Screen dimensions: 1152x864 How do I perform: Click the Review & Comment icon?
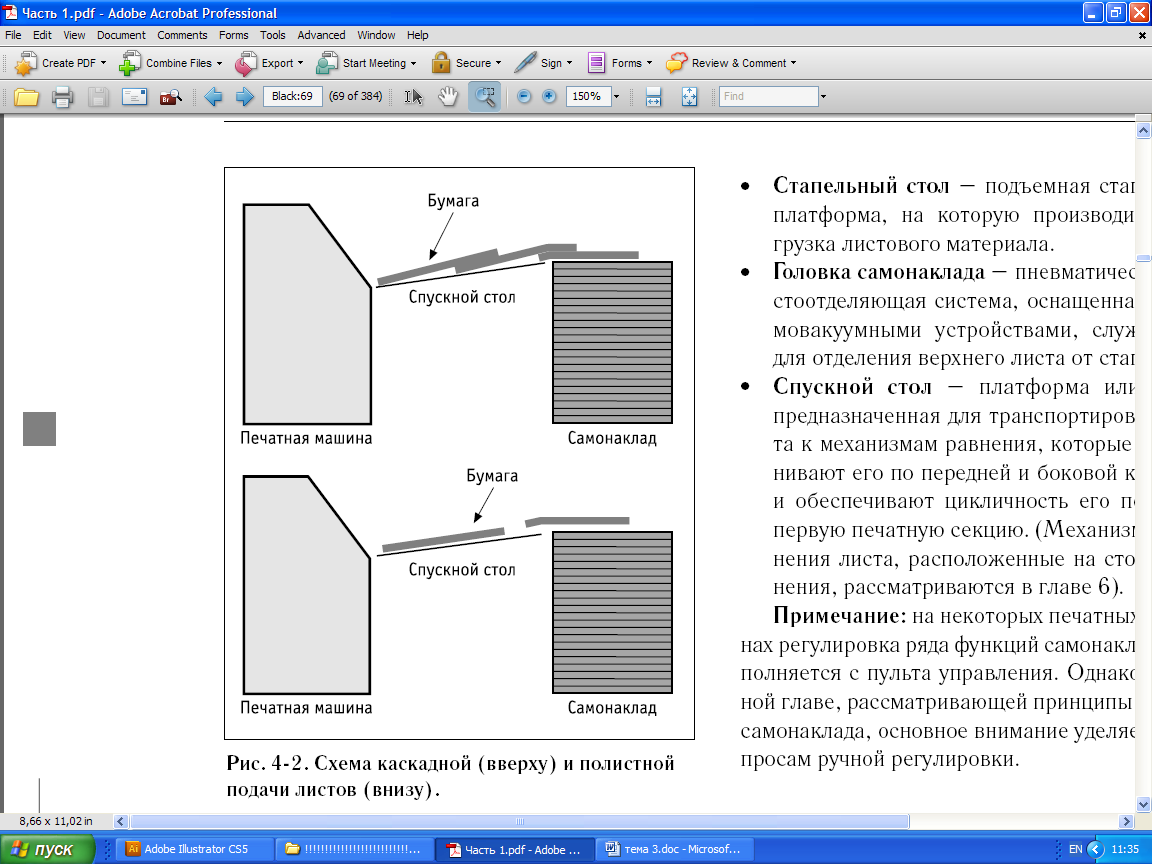pyautogui.click(x=677, y=63)
